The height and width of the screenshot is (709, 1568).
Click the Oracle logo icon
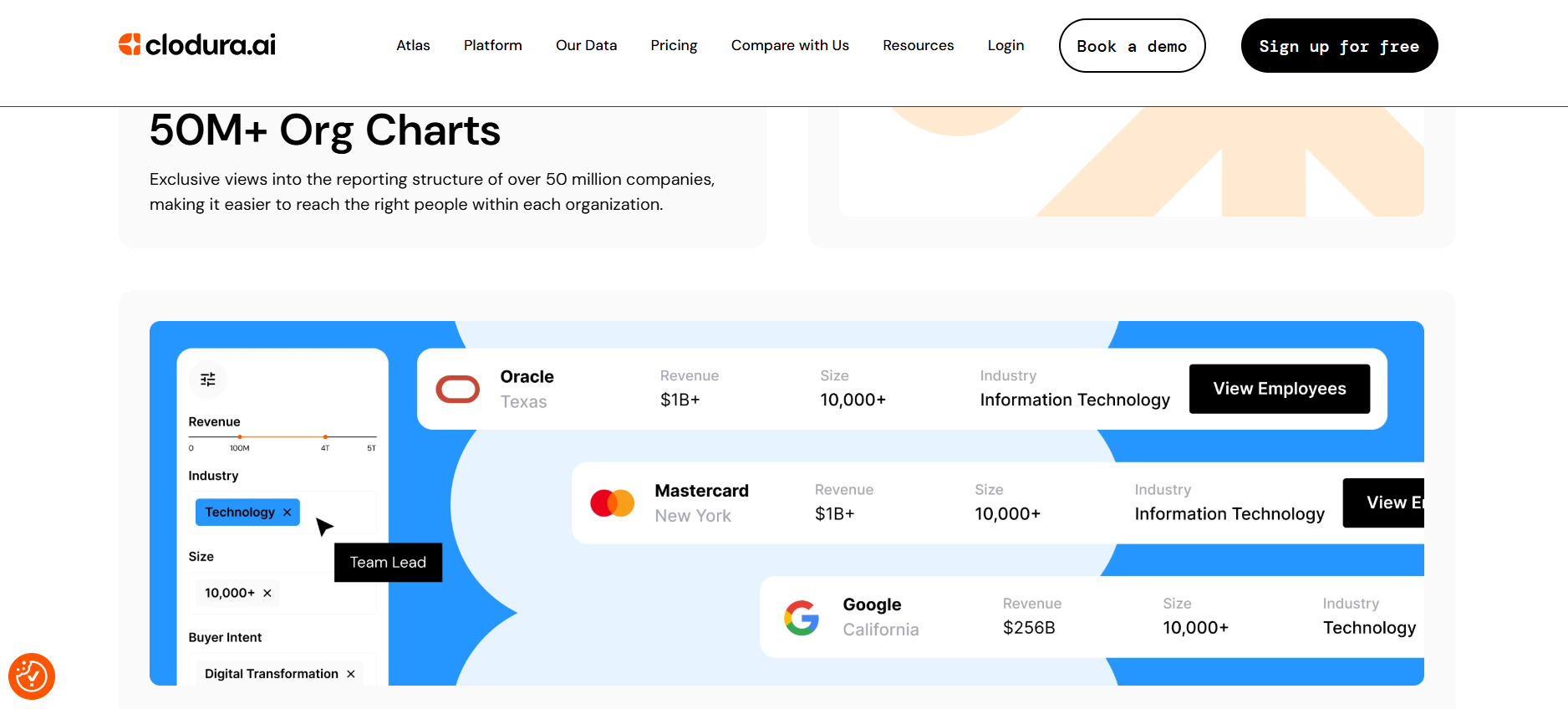(458, 389)
